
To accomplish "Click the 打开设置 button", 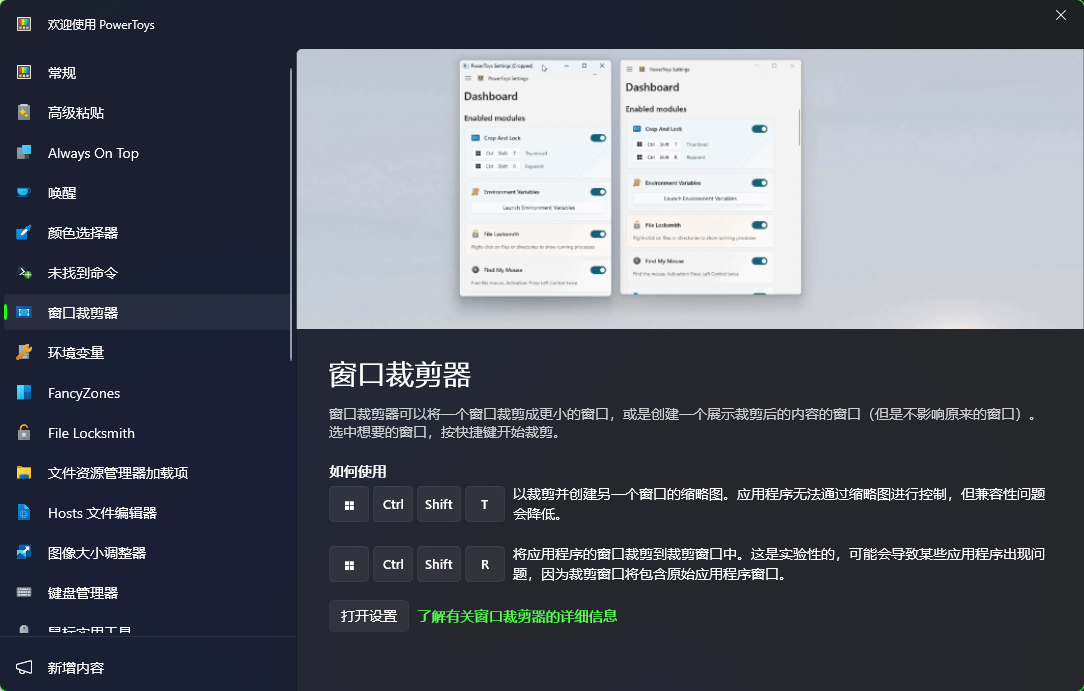I will [368, 616].
